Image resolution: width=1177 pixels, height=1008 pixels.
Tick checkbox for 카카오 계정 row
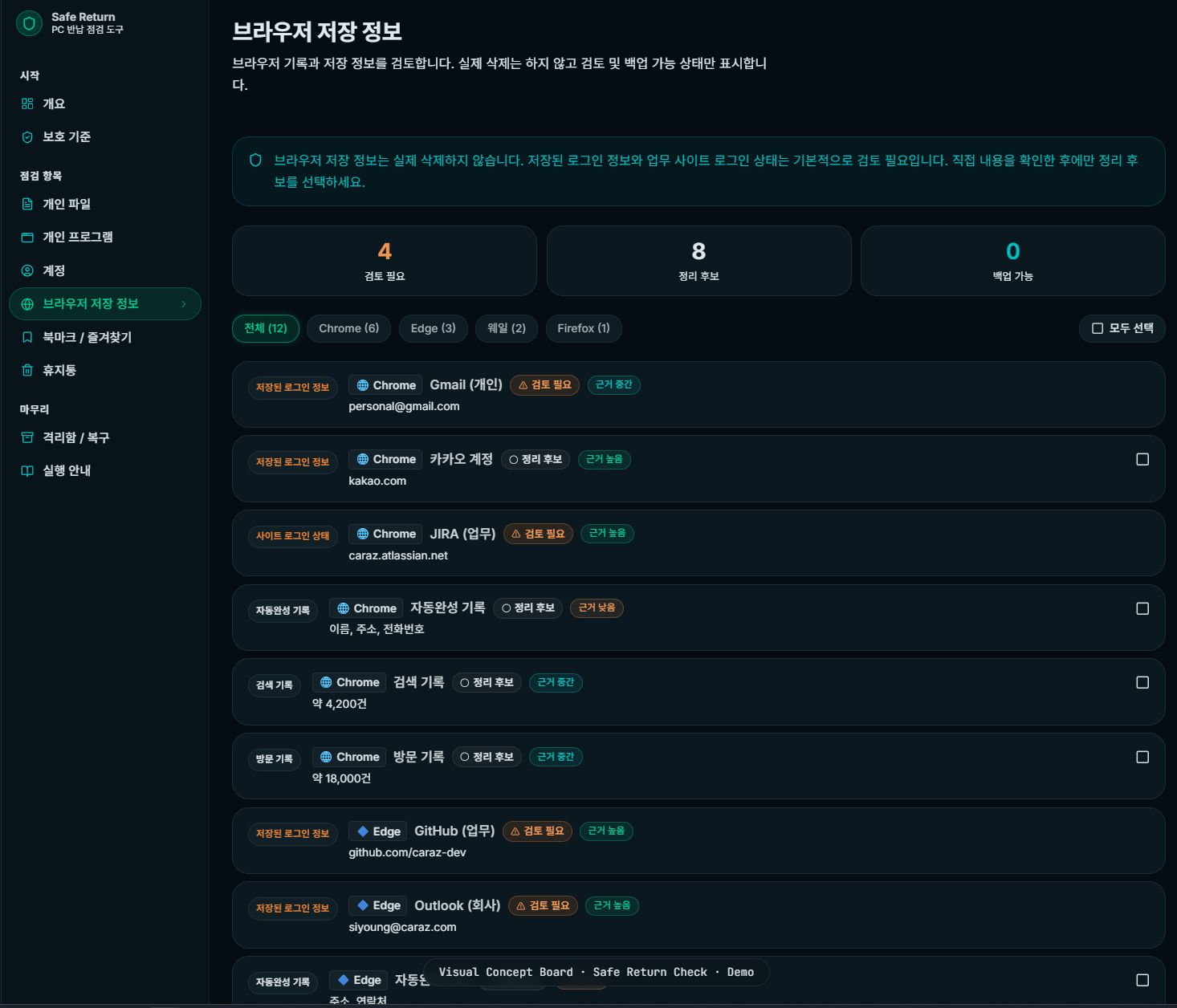point(1142,459)
